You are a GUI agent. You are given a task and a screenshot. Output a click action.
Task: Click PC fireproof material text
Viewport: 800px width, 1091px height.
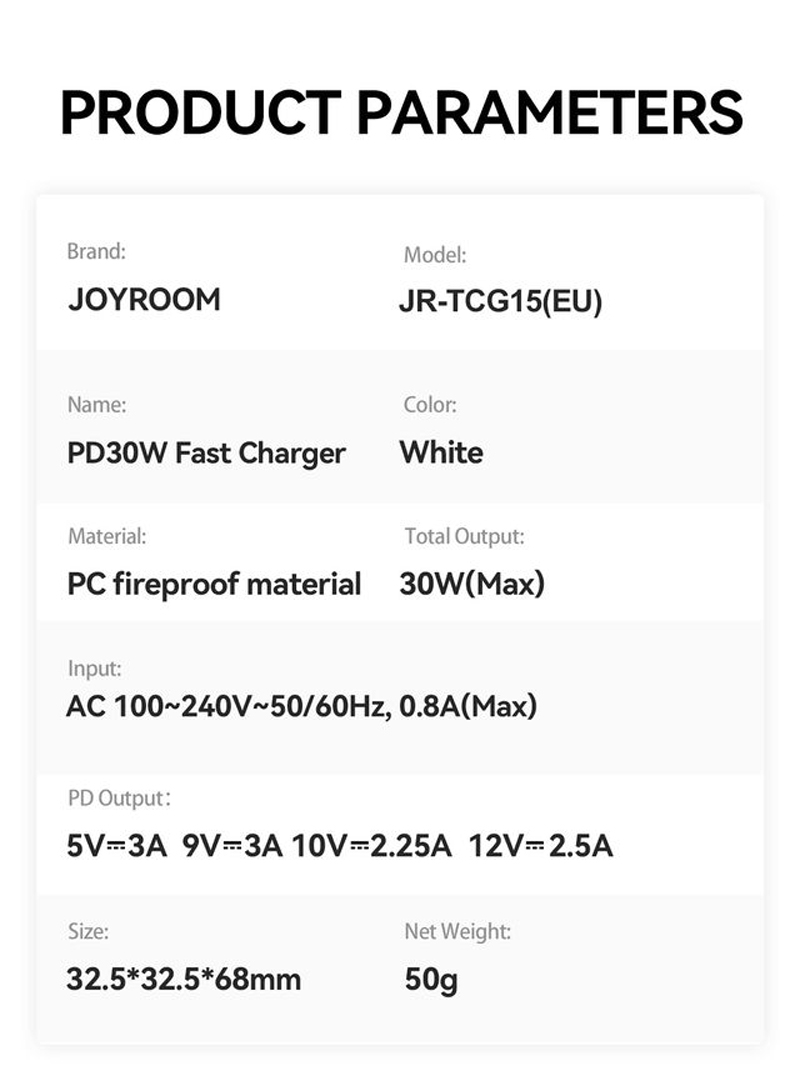tap(214, 584)
